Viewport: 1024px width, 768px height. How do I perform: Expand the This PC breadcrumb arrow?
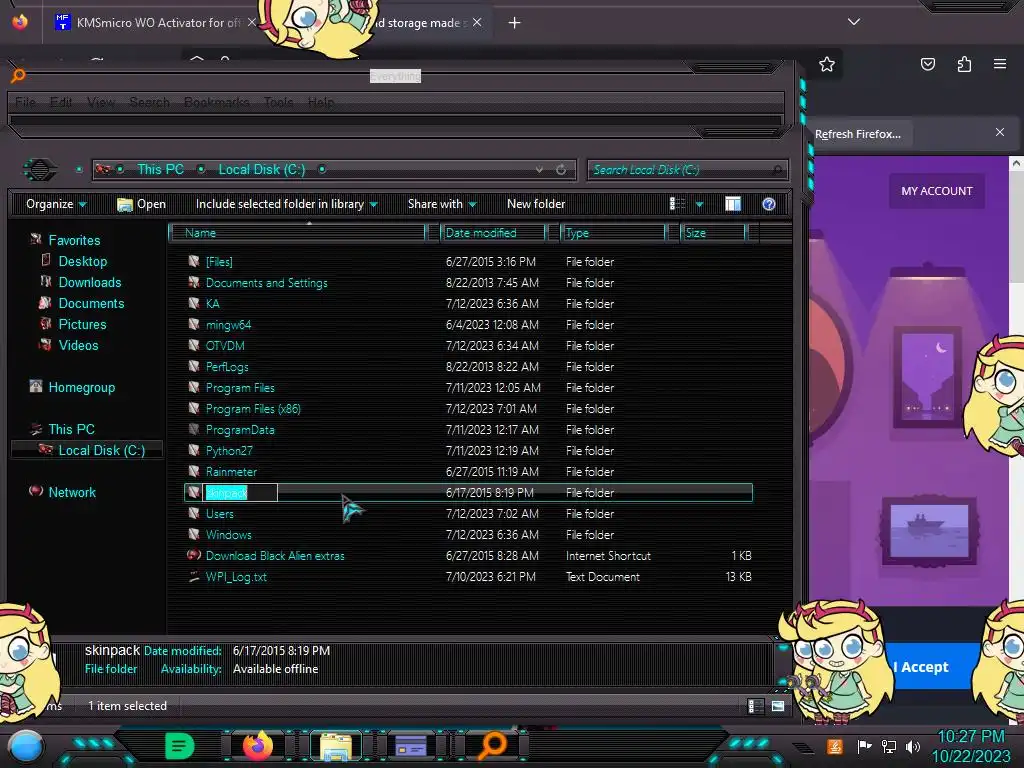[201, 169]
